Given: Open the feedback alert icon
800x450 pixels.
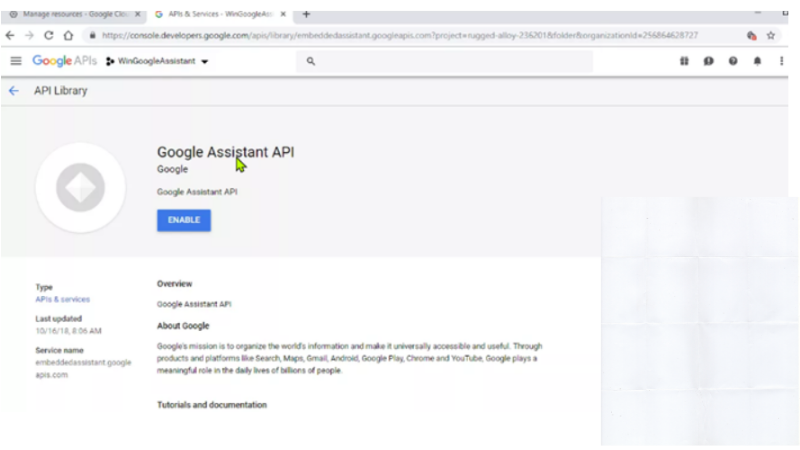Looking at the screenshot, I should (x=709, y=61).
